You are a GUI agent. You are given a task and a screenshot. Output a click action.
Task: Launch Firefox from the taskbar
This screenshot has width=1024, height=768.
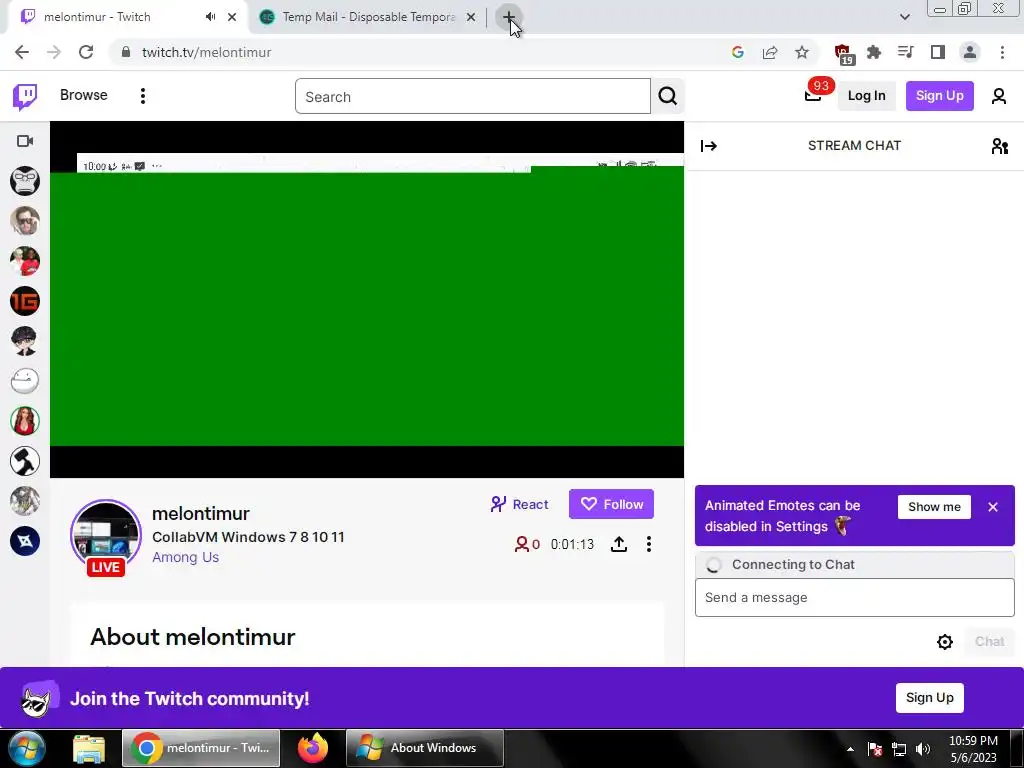coord(313,748)
